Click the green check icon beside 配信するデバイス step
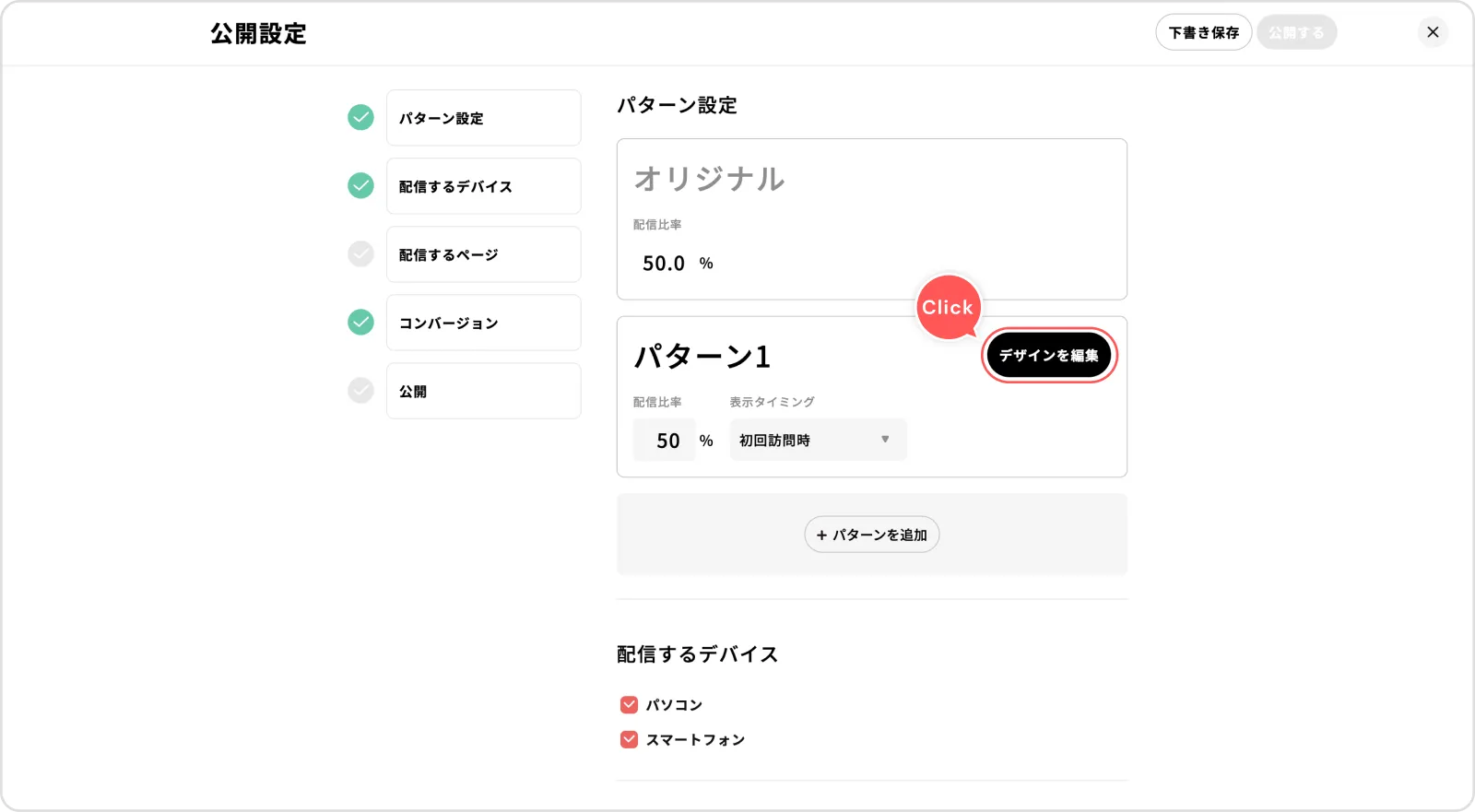Image resolution: width=1475 pixels, height=812 pixels. [360, 185]
